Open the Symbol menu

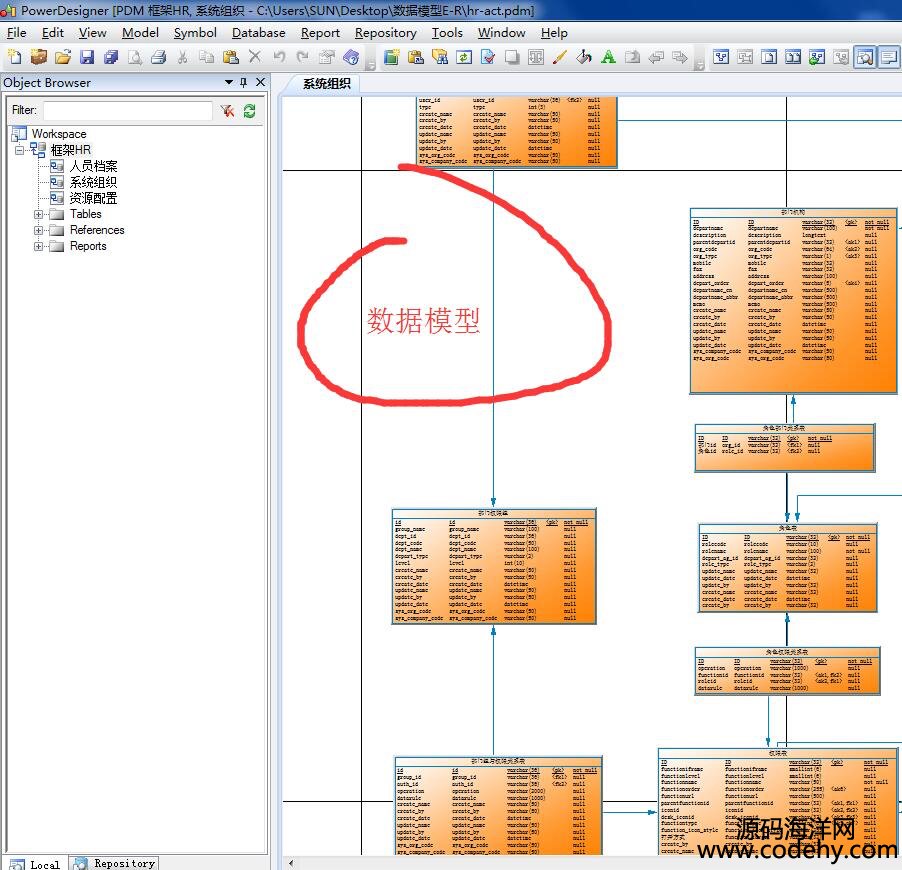tap(196, 33)
